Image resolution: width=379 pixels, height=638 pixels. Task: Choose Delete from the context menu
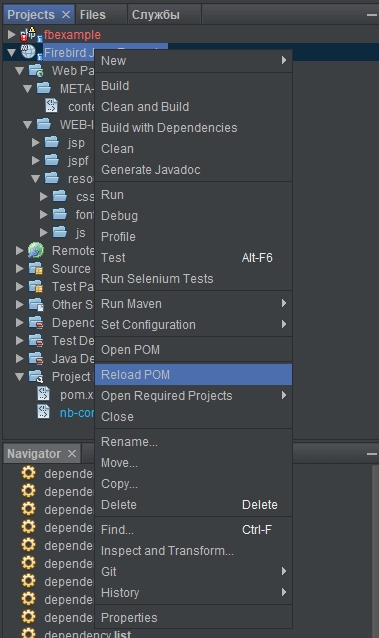193,505
